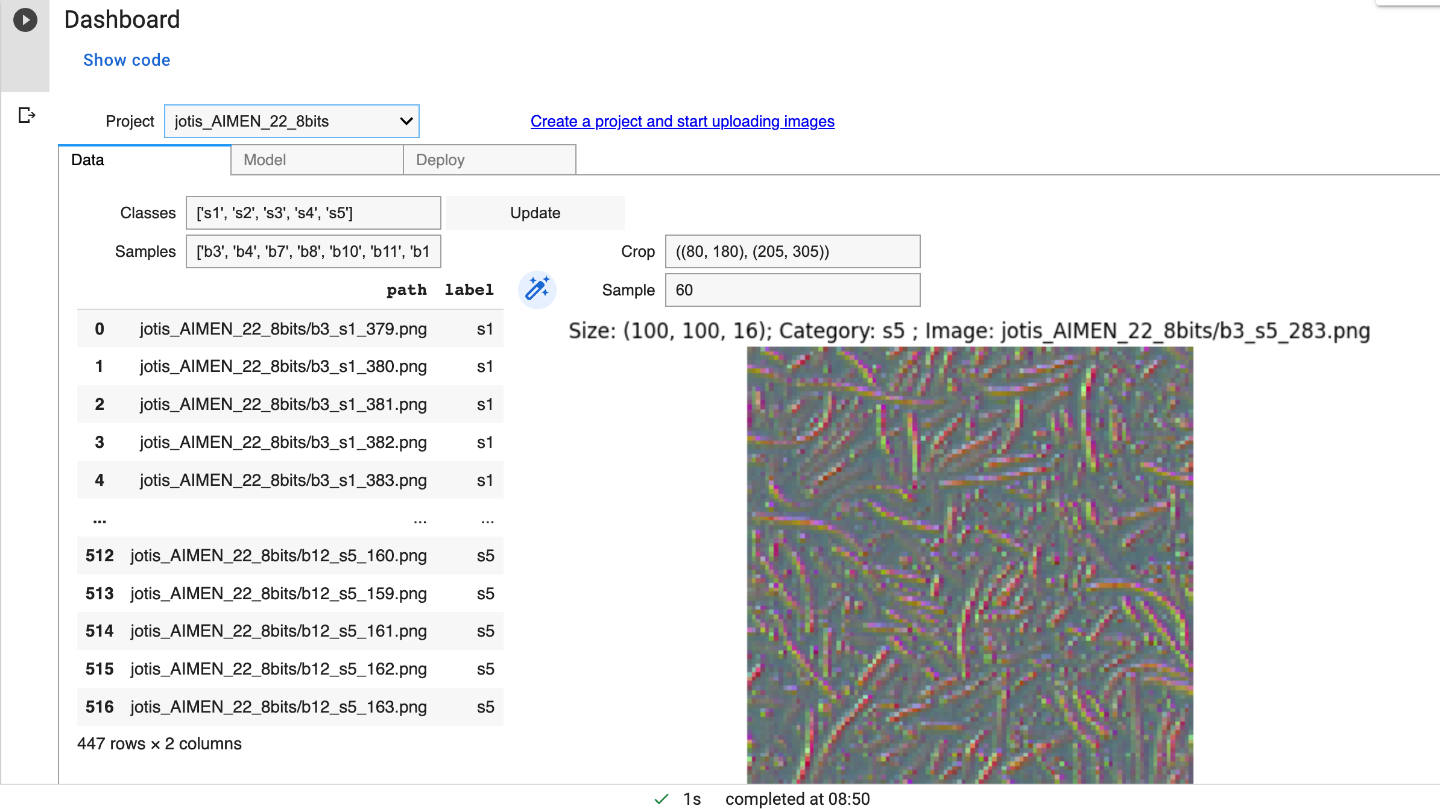The image size is (1440, 809).
Task: Select row b3_s1_380.png path
Action: [x=283, y=367]
